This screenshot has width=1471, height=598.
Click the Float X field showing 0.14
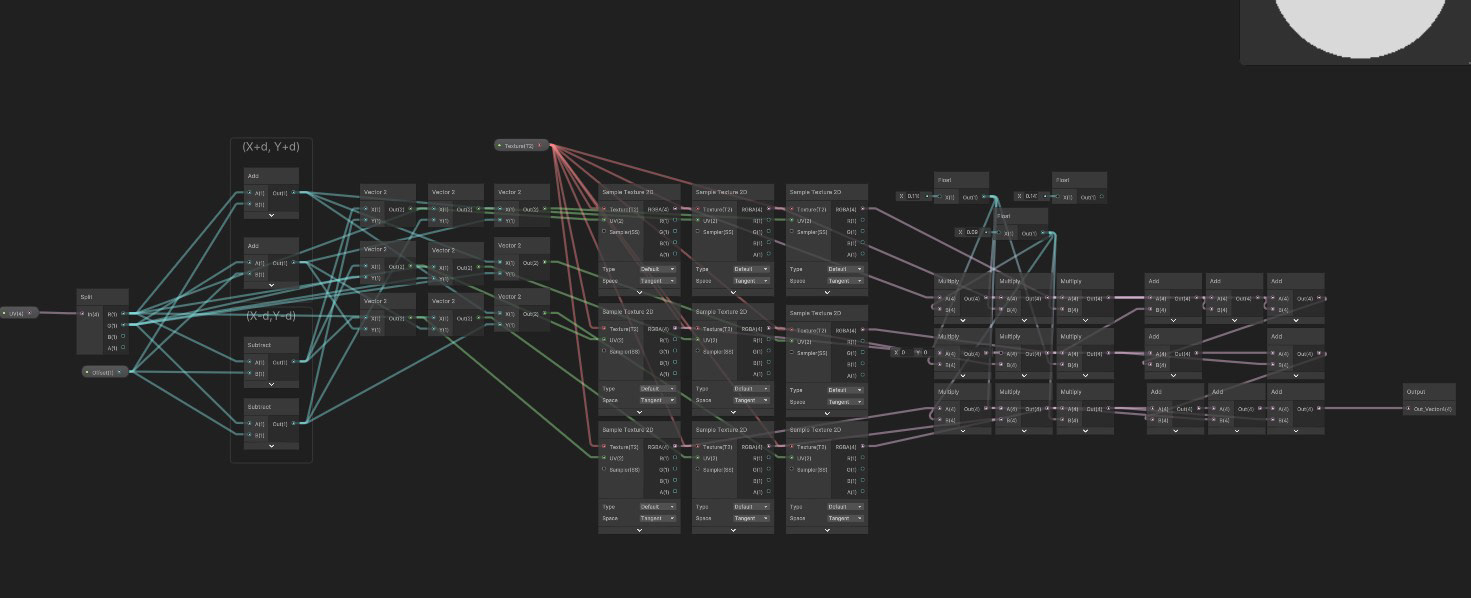click(x=1031, y=196)
